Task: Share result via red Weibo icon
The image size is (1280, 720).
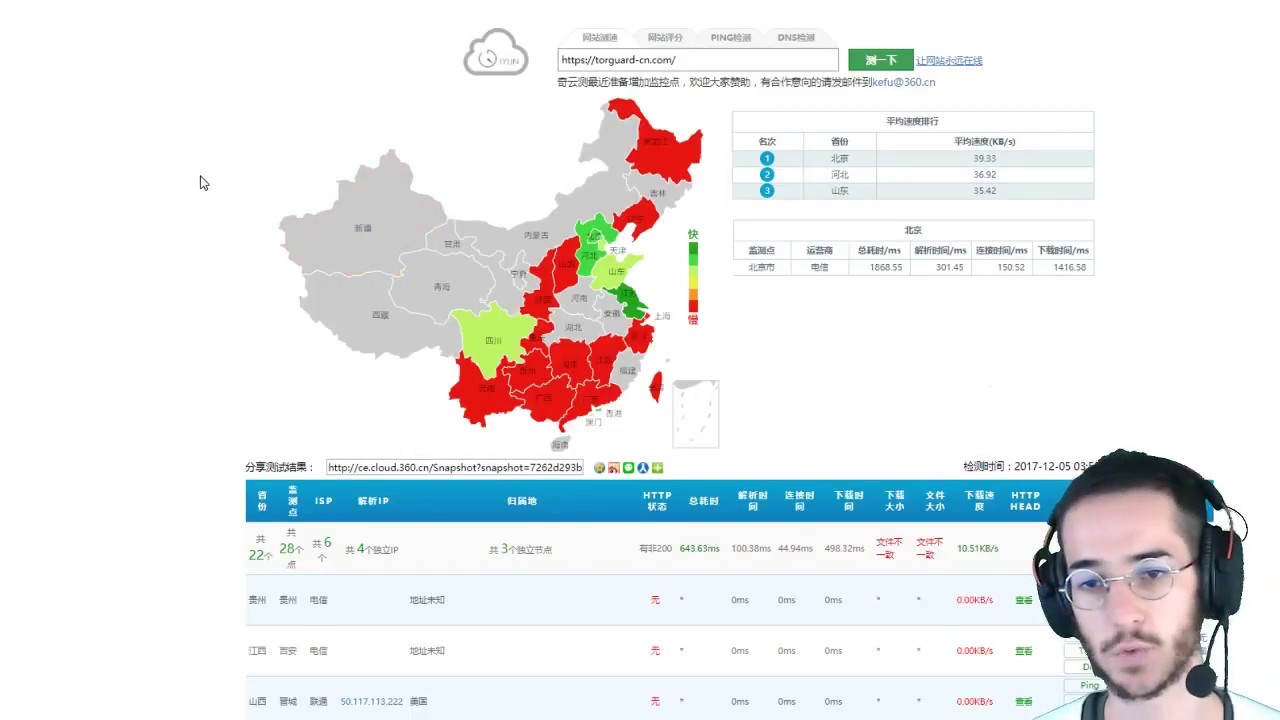Action: [614, 467]
